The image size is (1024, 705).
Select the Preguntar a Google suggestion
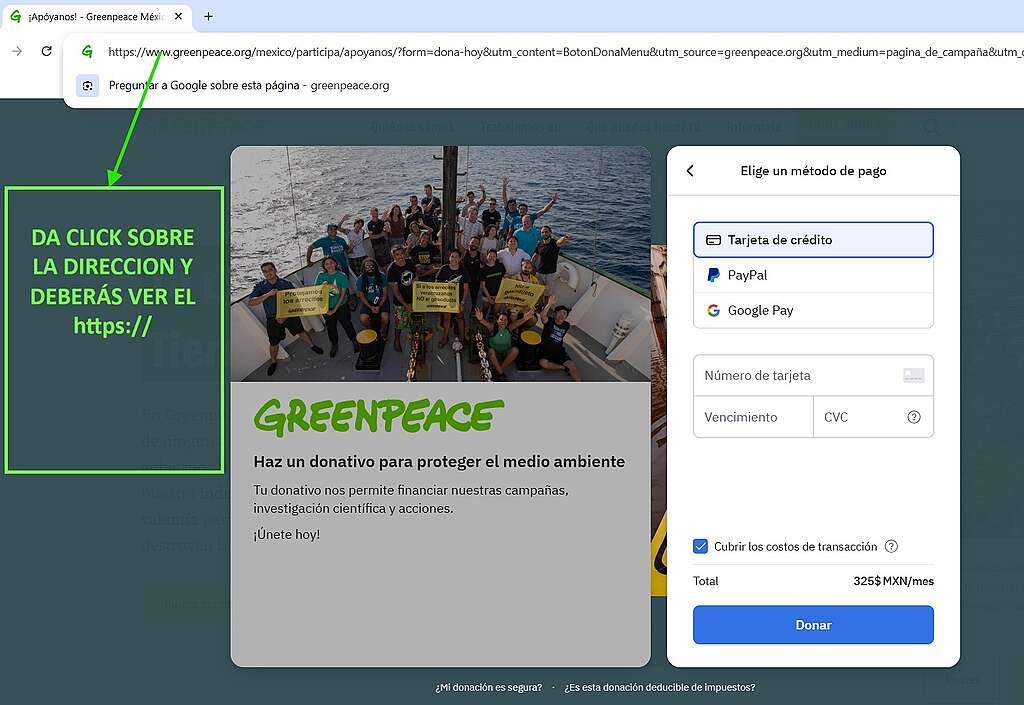coord(249,86)
